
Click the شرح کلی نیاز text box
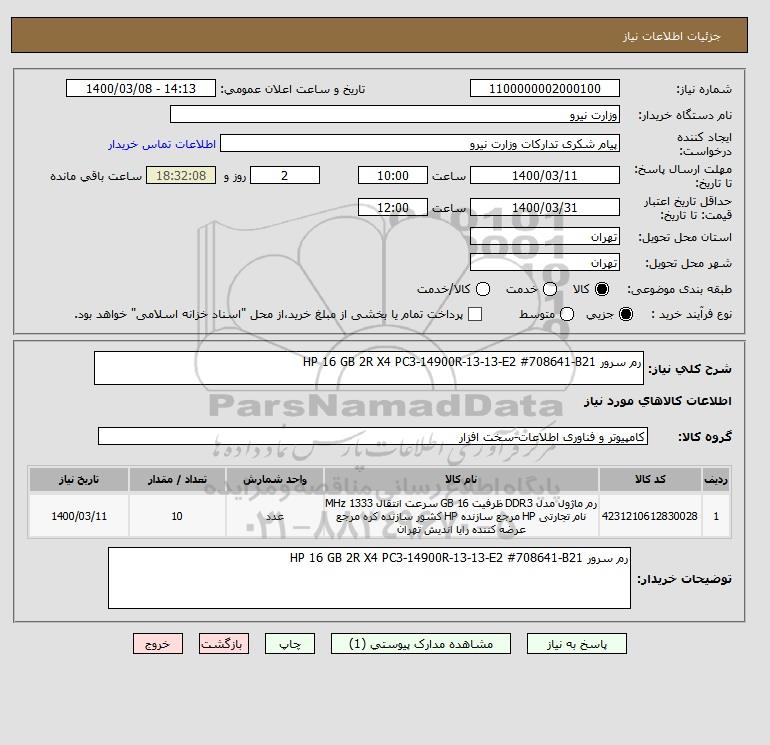369,368
